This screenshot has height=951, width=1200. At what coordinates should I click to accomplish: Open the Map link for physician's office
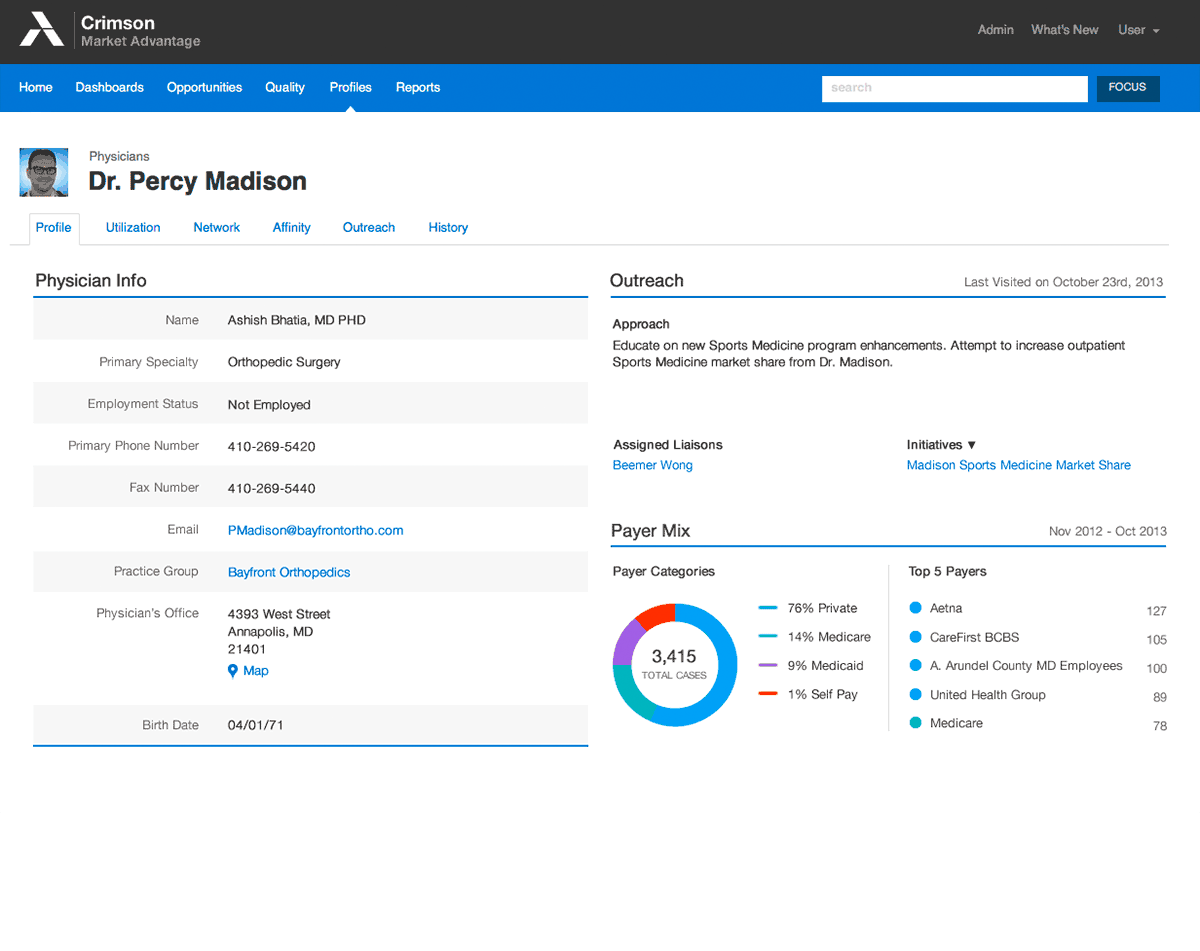coord(256,671)
